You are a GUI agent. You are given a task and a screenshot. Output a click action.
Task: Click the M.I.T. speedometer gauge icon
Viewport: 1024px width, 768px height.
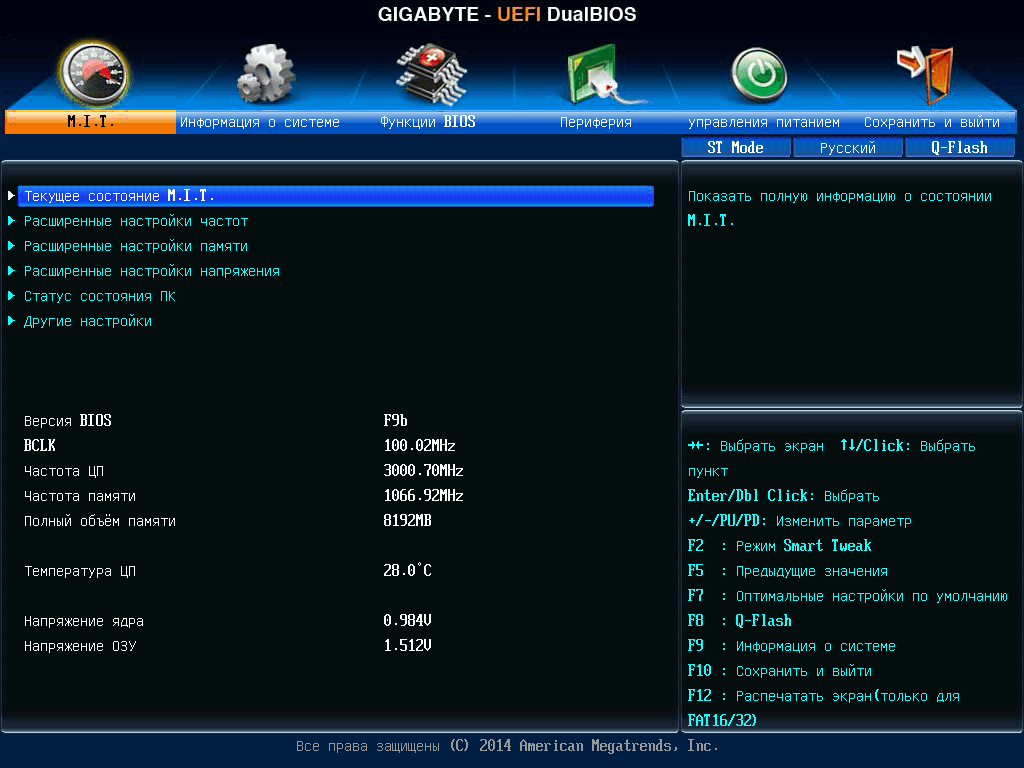pos(93,75)
